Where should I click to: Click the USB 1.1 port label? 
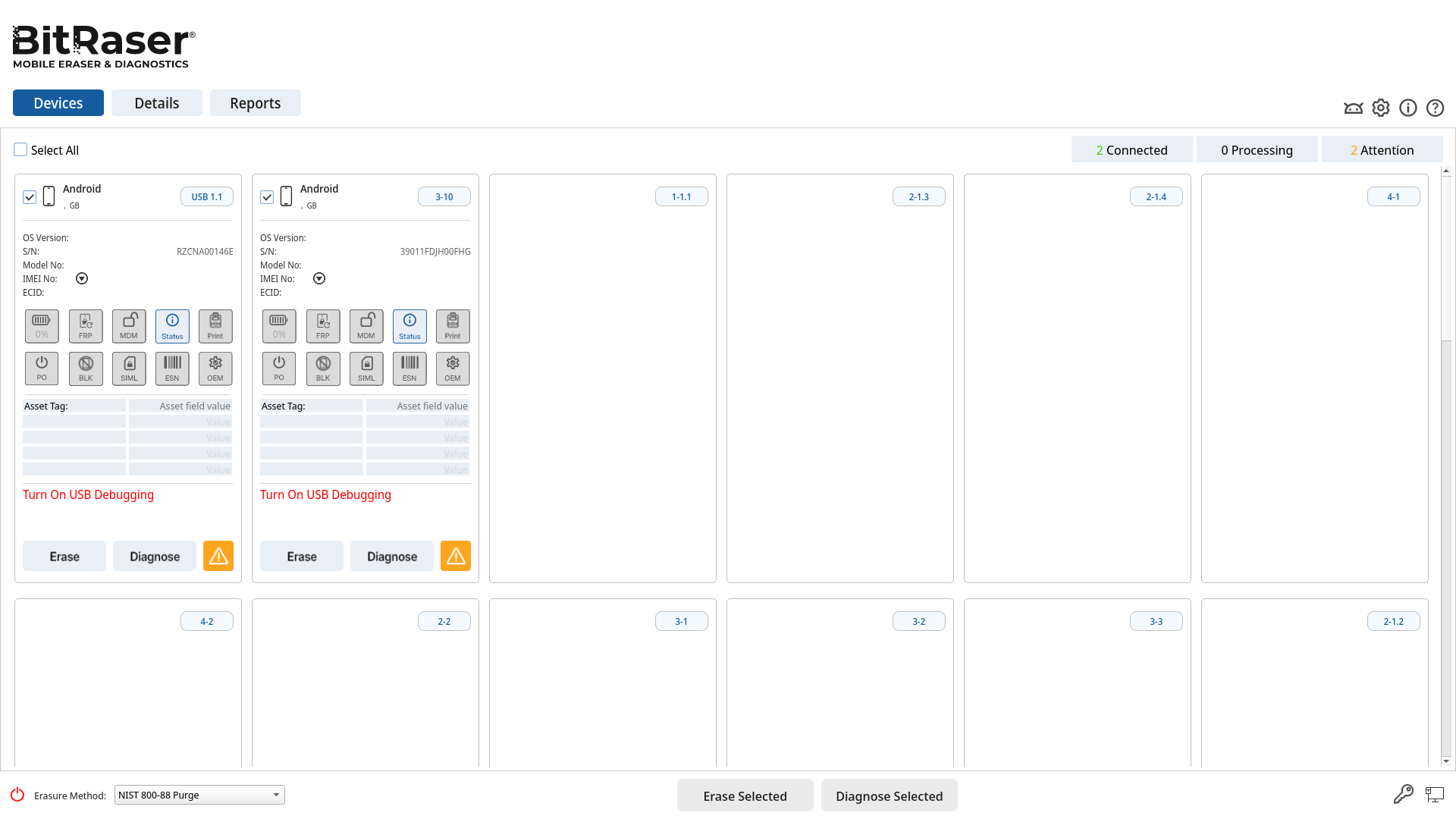207,196
